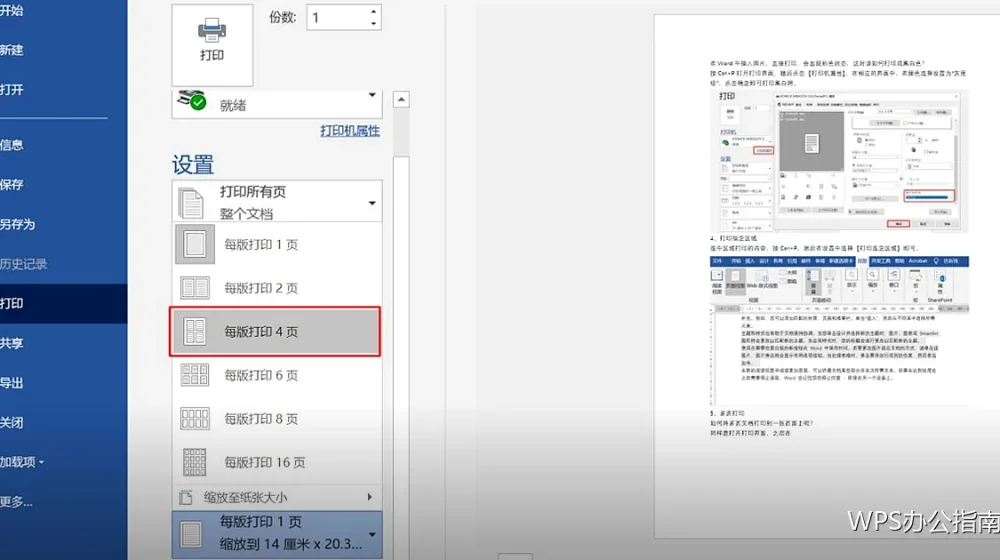Click the settings panel scroll up arrow
Viewport: 1000px width, 560px height.
coord(401,99)
